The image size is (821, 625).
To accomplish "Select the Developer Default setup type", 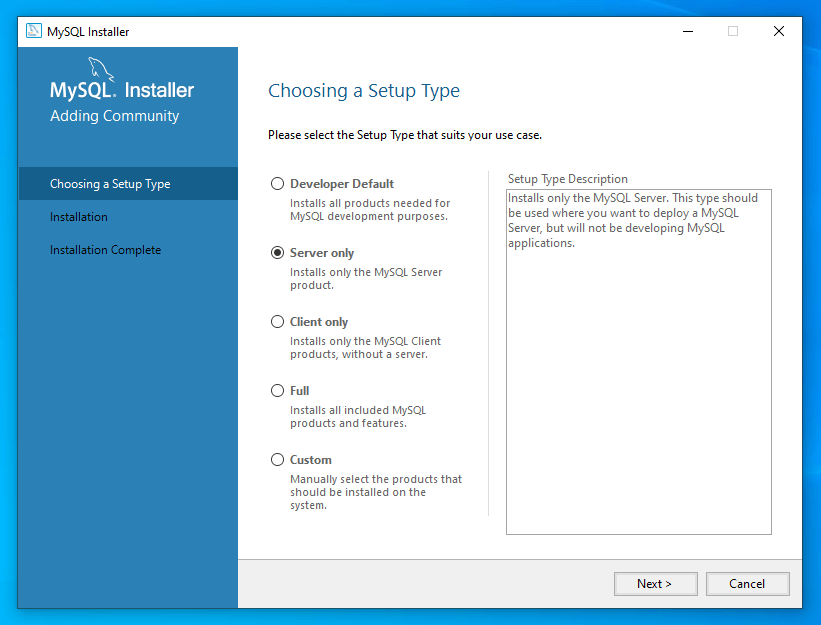I will click(x=278, y=184).
